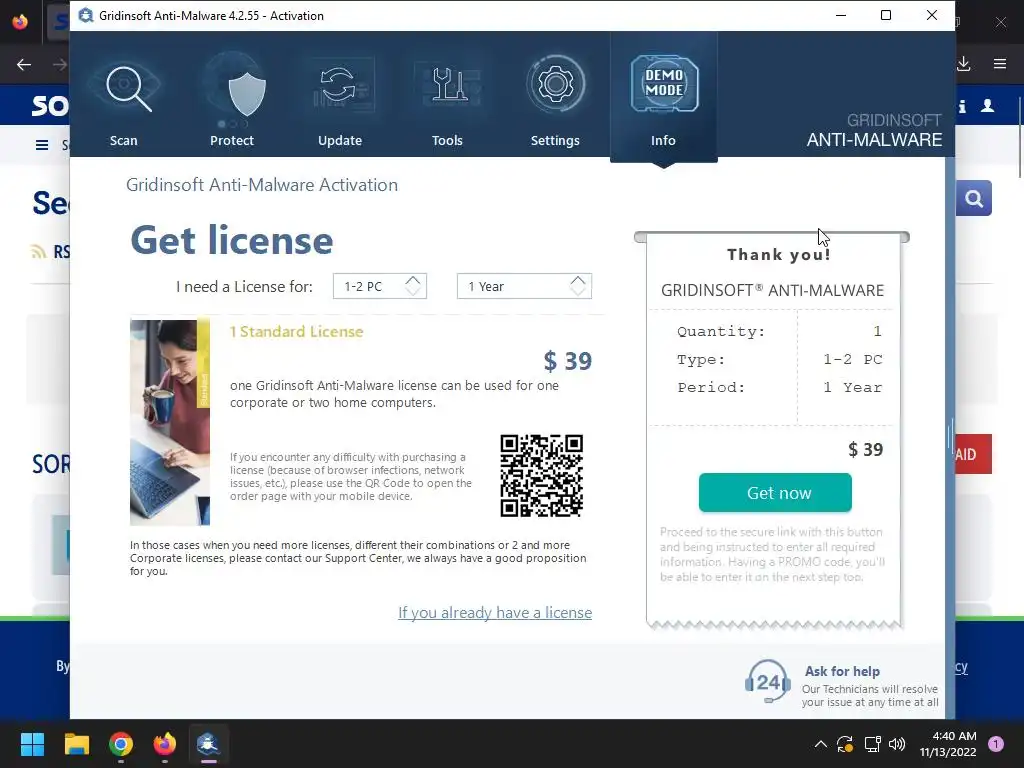Select the Scan tab label
The width and height of the screenshot is (1024, 768).
(123, 140)
